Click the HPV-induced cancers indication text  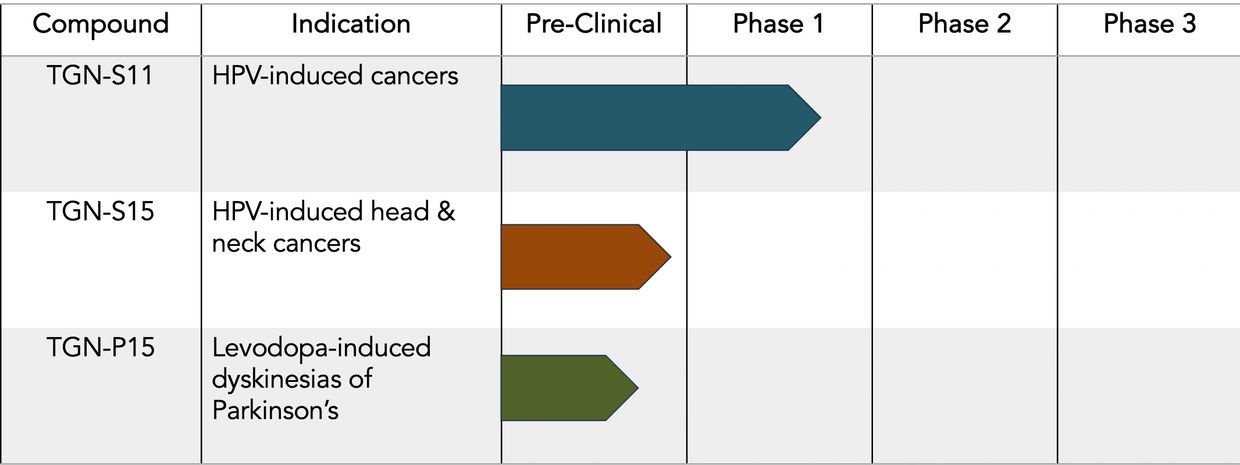pyautogui.click(x=335, y=76)
